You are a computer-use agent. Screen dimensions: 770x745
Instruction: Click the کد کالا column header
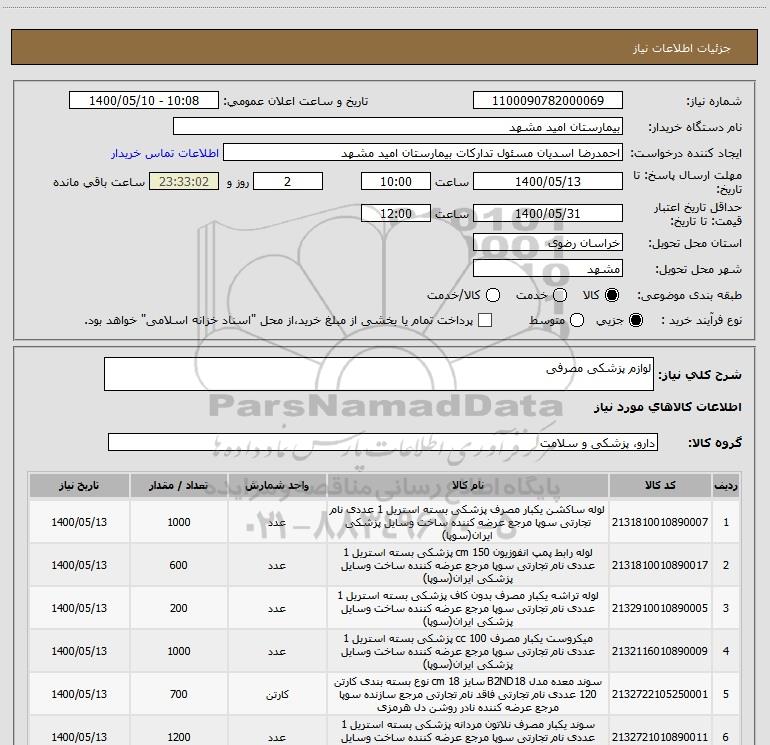660,486
